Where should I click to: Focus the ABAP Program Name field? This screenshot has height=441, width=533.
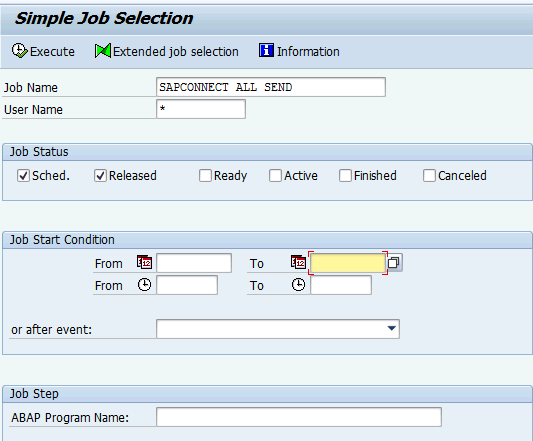click(299, 417)
